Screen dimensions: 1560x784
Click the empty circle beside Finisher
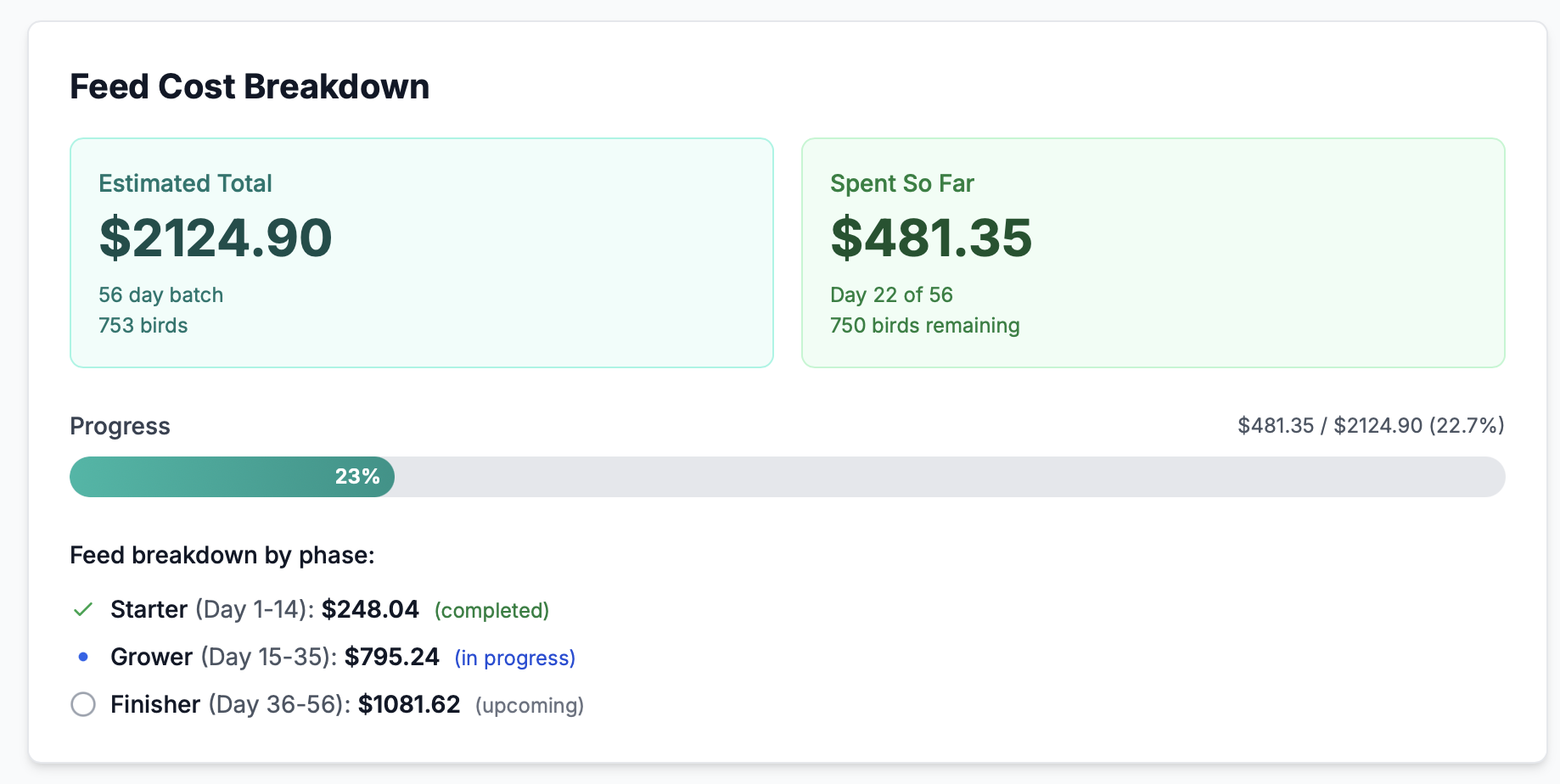(83, 704)
